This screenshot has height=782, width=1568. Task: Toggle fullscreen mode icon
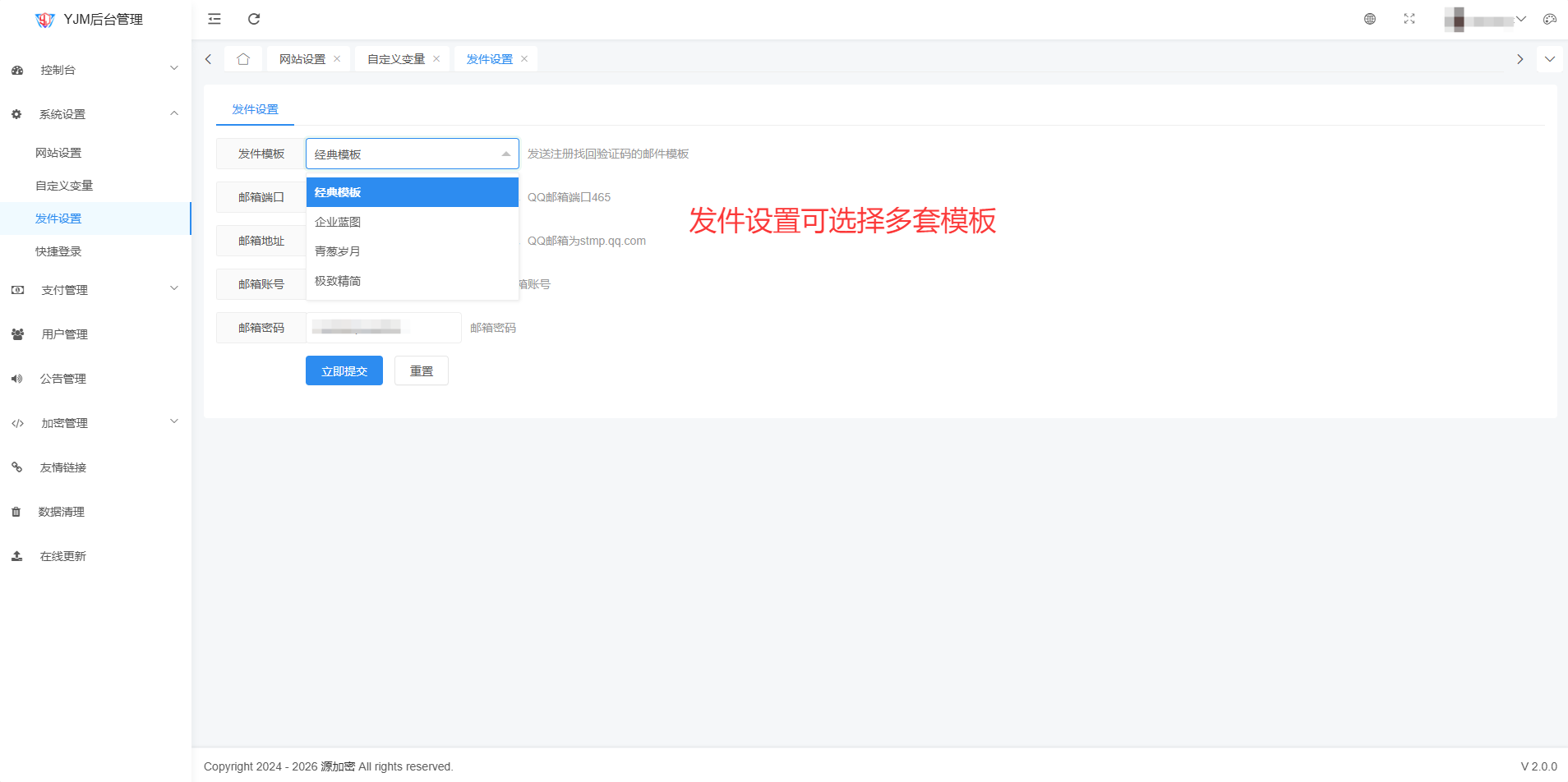pyautogui.click(x=1409, y=19)
